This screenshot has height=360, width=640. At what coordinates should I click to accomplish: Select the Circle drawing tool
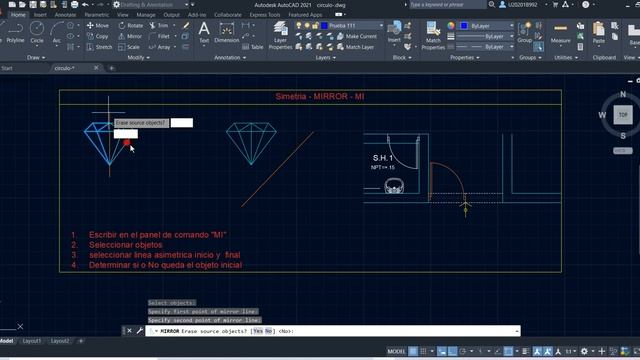37,33
